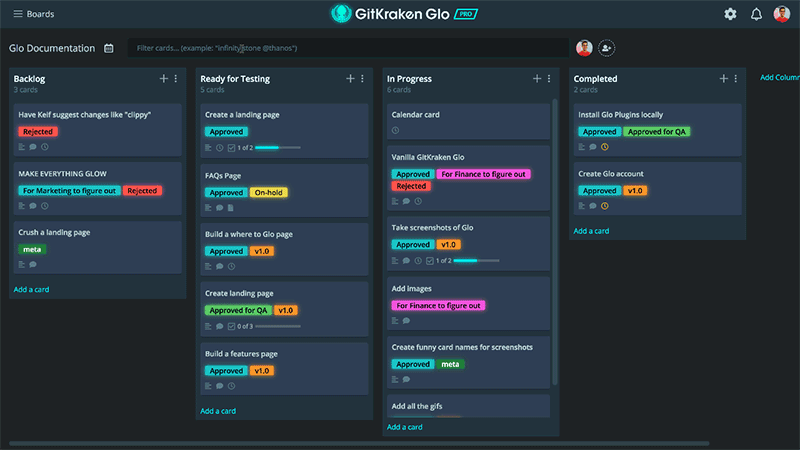
Task: Add a card with Backlog plus icon
Action: click(164, 79)
